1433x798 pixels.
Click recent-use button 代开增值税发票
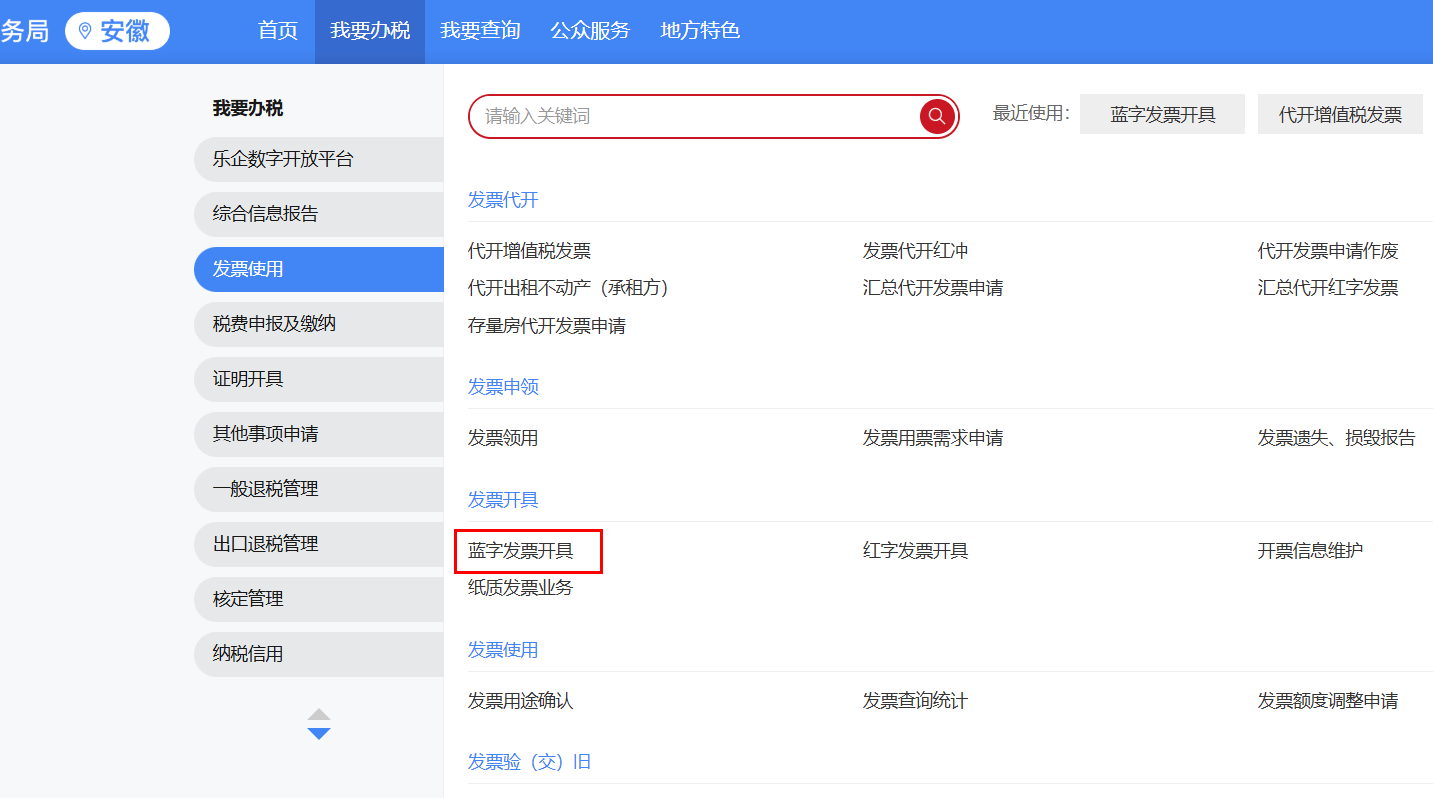pyautogui.click(x=1340, y=114)
